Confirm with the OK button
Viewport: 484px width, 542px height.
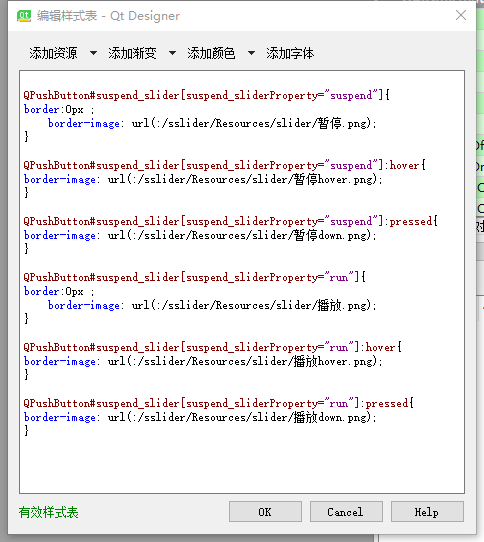coord(265,512)
